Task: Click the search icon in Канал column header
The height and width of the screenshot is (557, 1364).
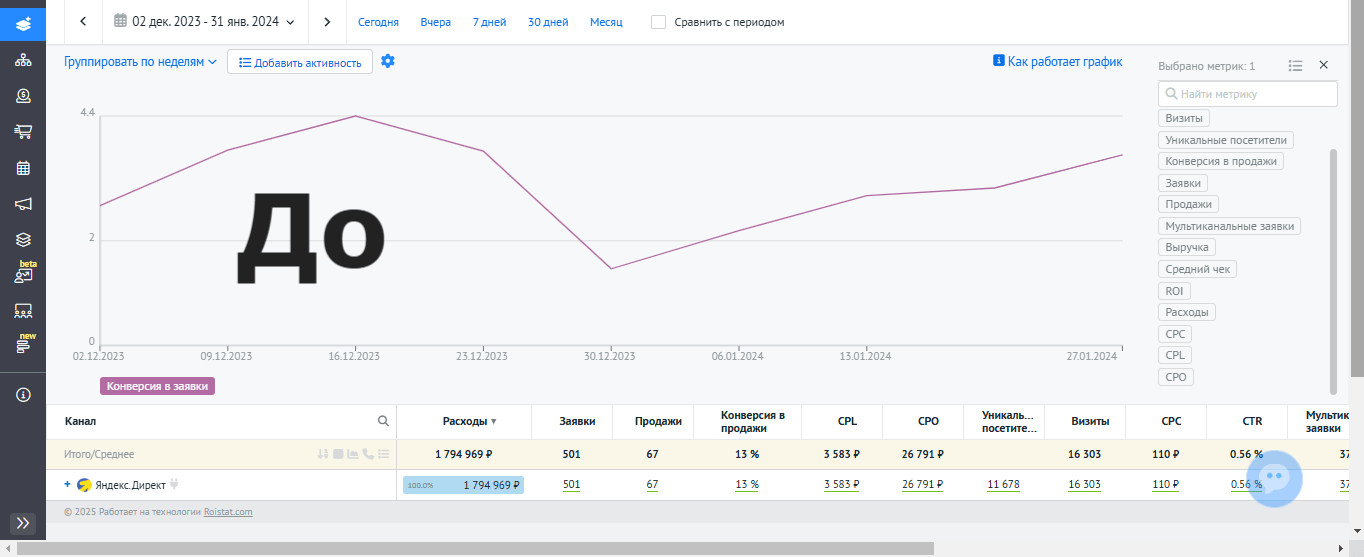Action: tap(383, 421)
